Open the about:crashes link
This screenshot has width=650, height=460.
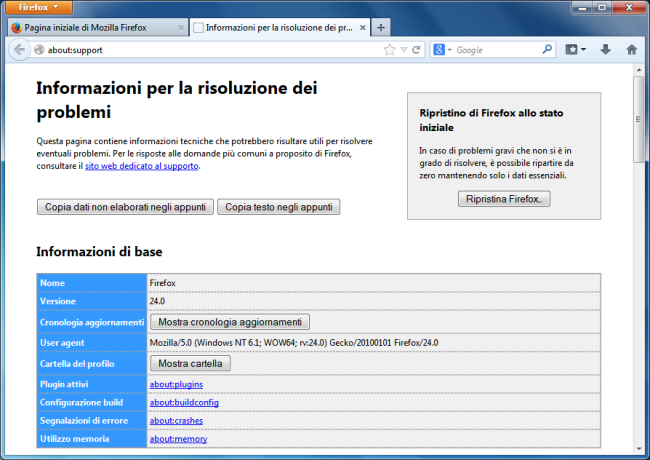pyautogui.click(x=176, y=421)
